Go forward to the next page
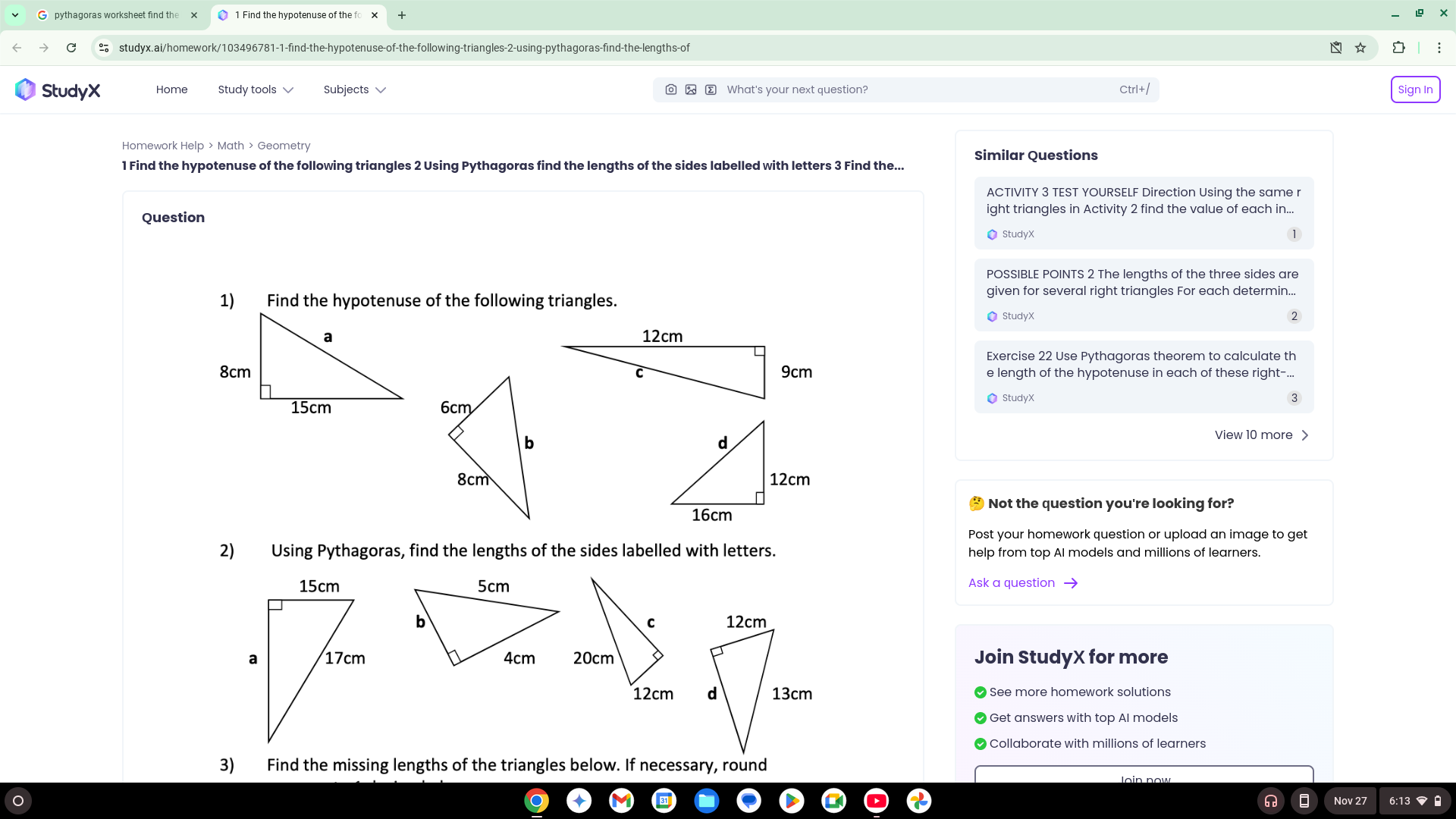The width and height of the screenshot is (1456, 819). [x=44, y=48]
